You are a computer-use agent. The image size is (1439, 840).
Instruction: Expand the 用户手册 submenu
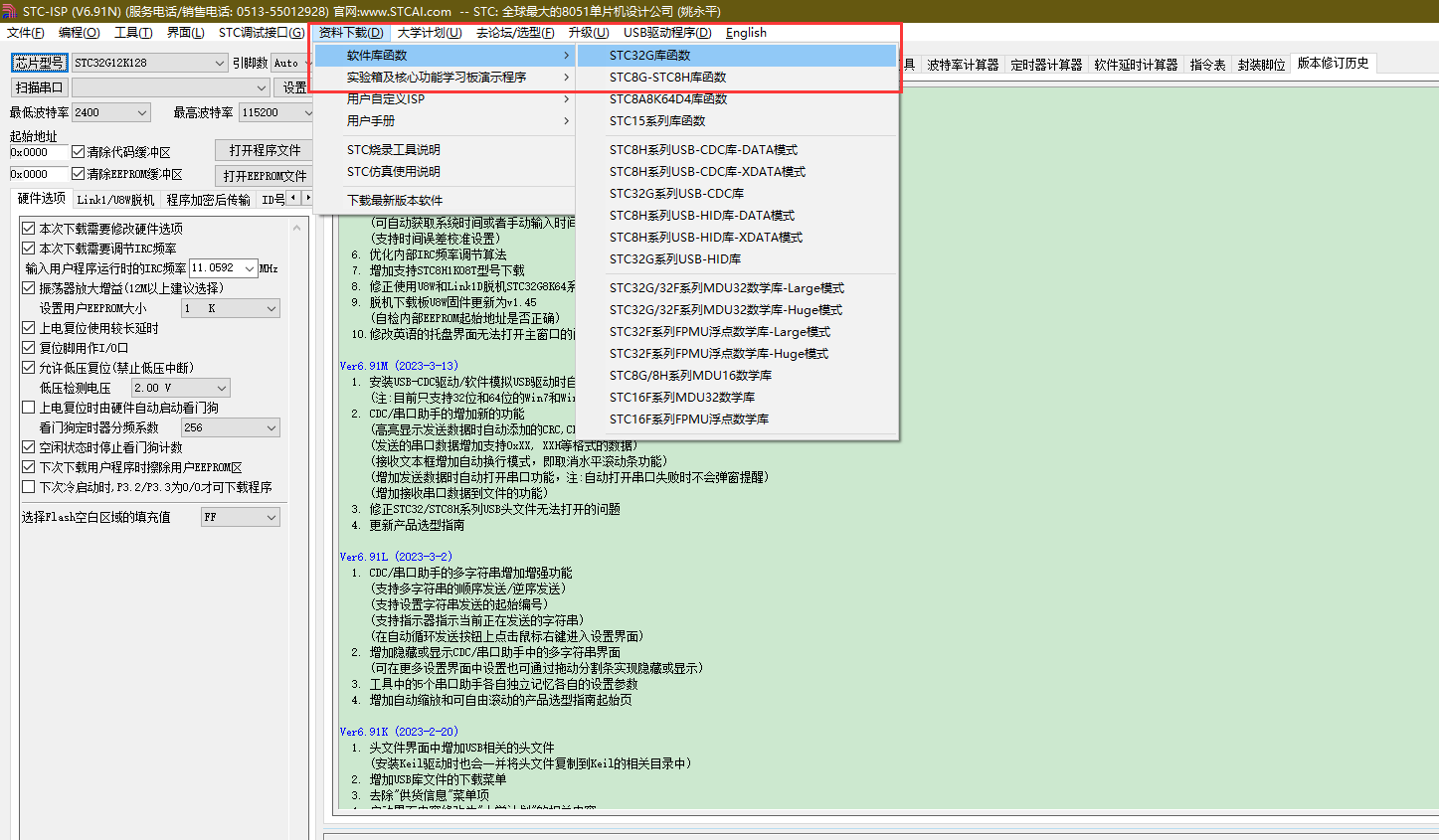(445, 121)
